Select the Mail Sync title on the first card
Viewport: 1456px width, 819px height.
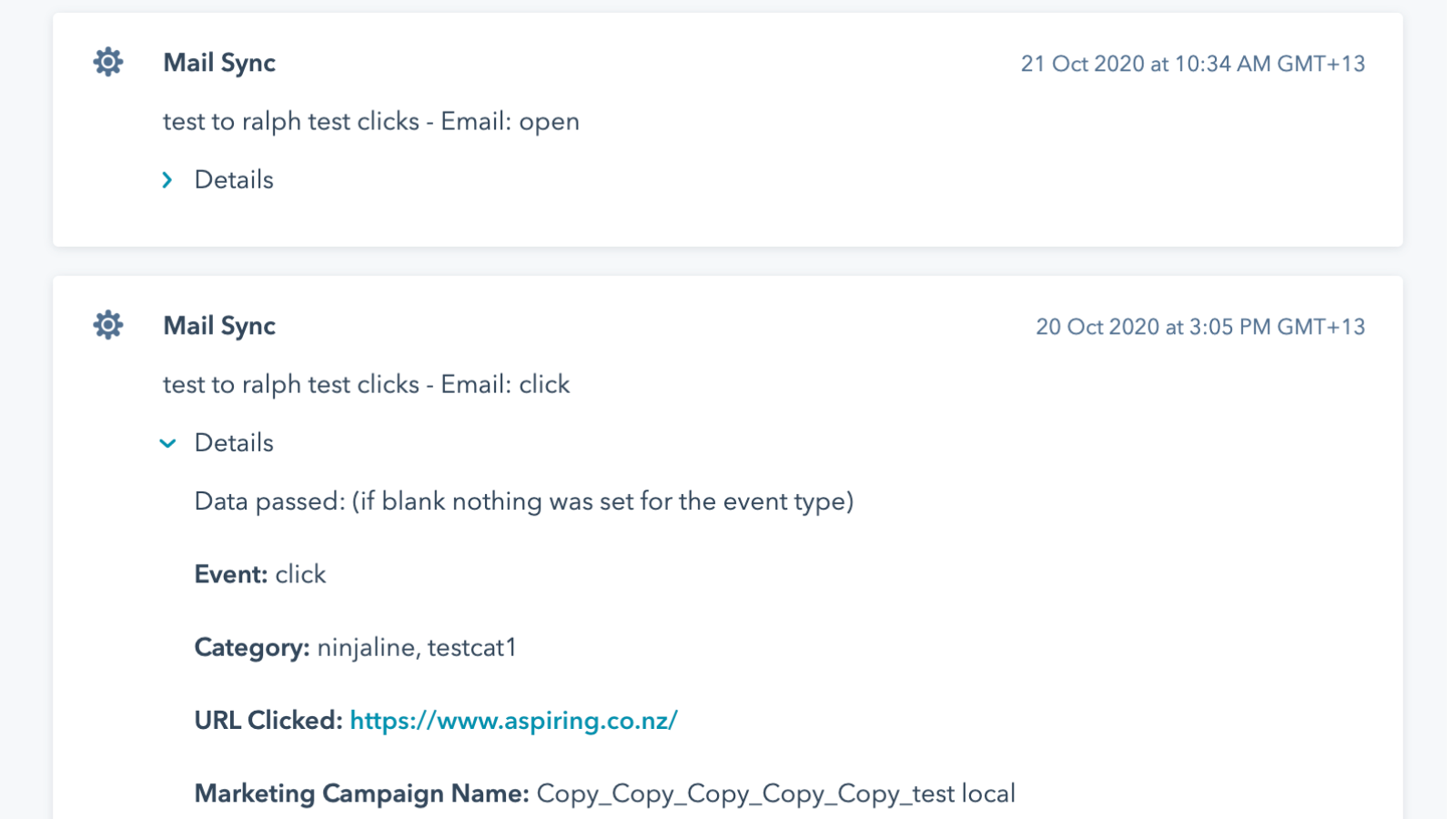pos(218,63)
